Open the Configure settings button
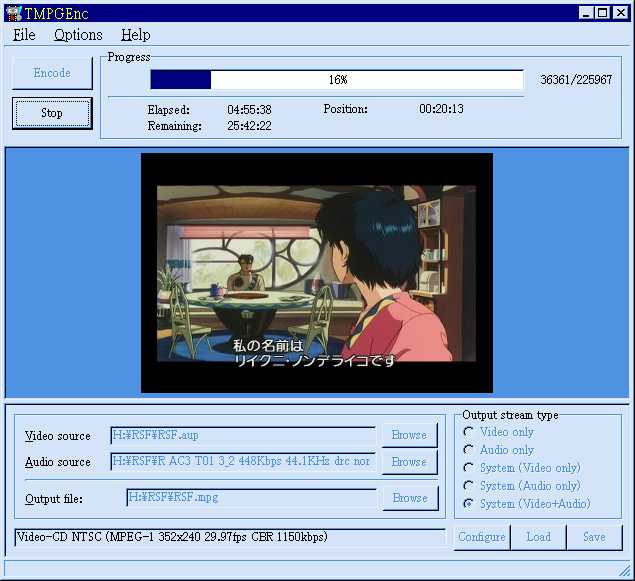Screen dimensions: 635x581 coord(481,537)
